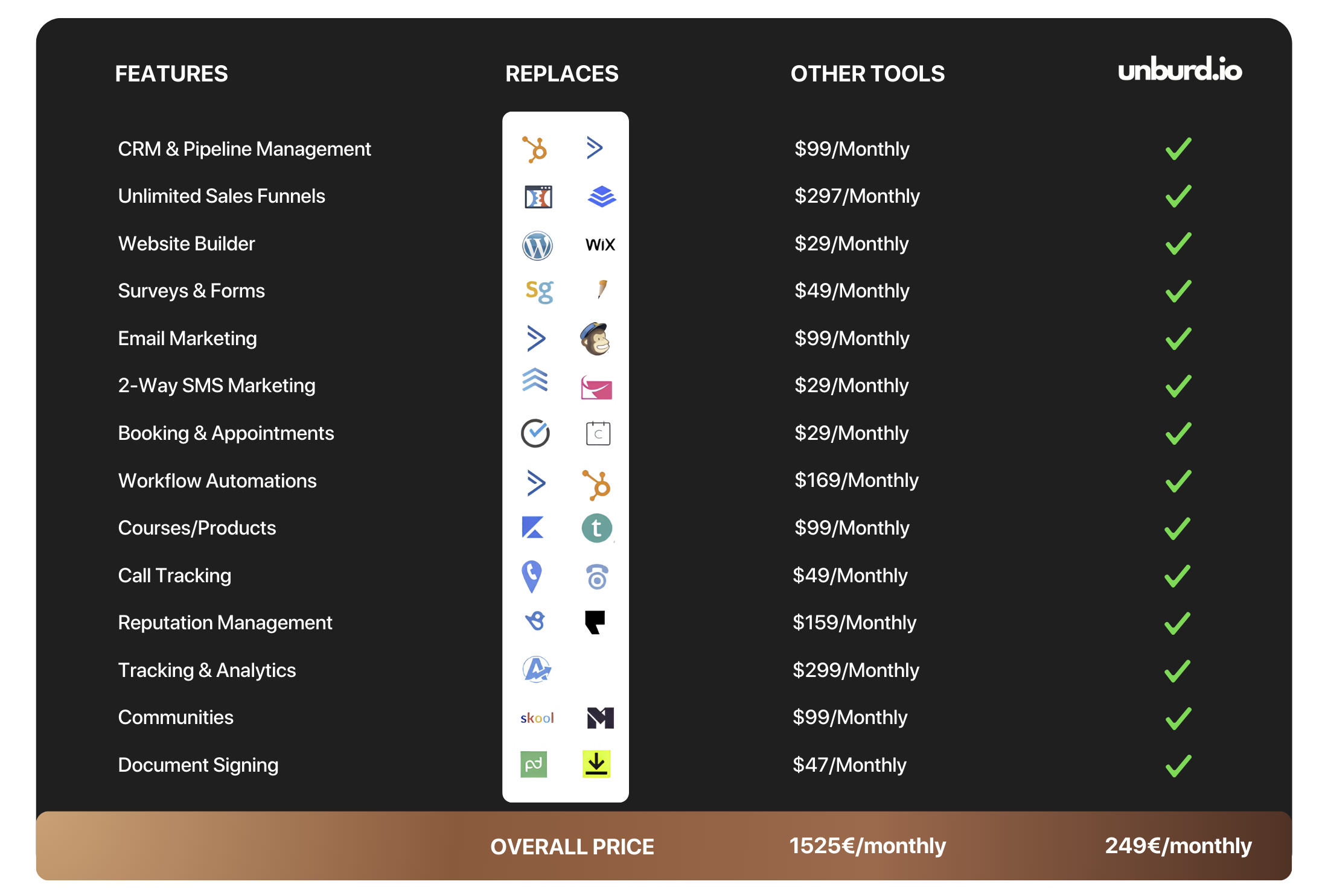
Task: Click the green PandaDoc icon
Action: pos(534,764)
